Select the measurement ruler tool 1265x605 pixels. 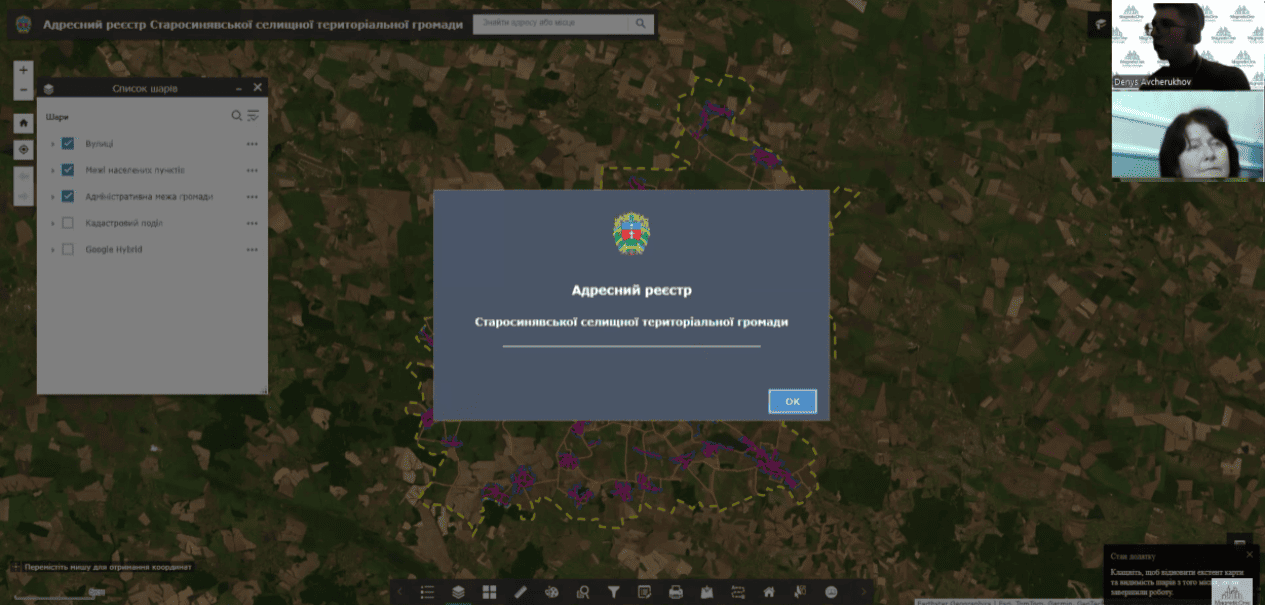(520, 592)
